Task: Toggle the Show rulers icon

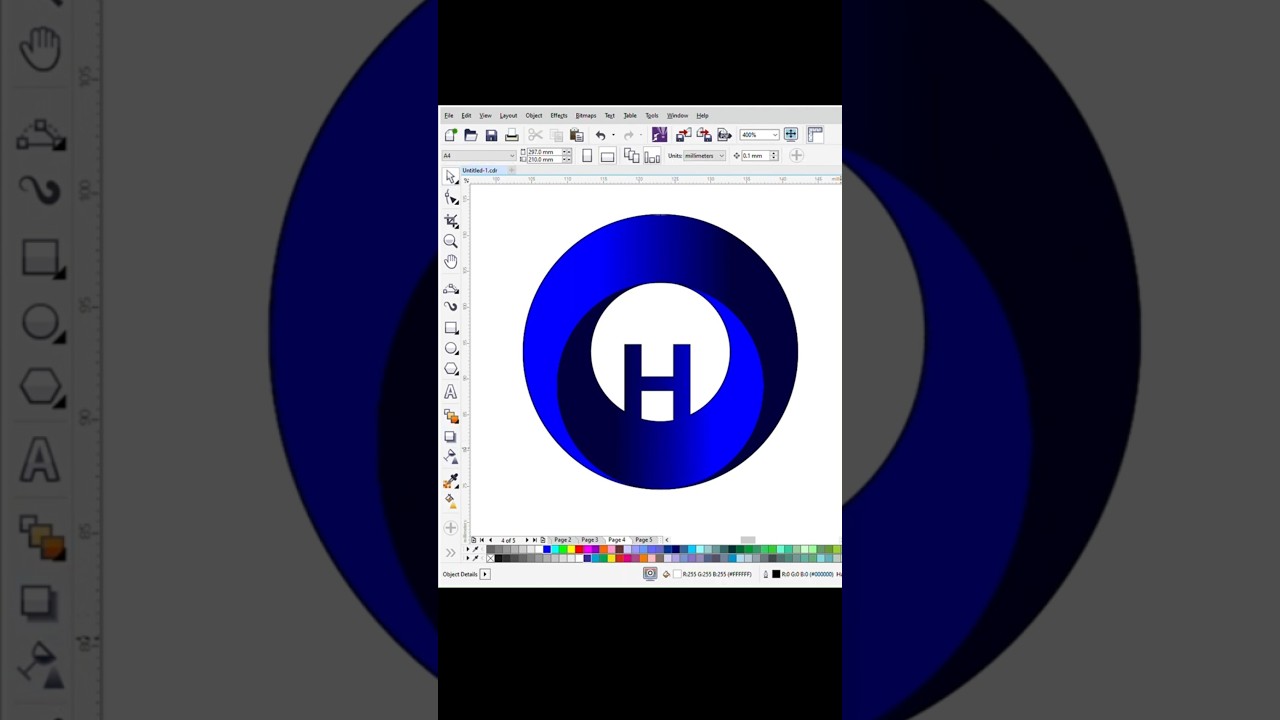Action: pyautogui.click(x=815, y=135)
